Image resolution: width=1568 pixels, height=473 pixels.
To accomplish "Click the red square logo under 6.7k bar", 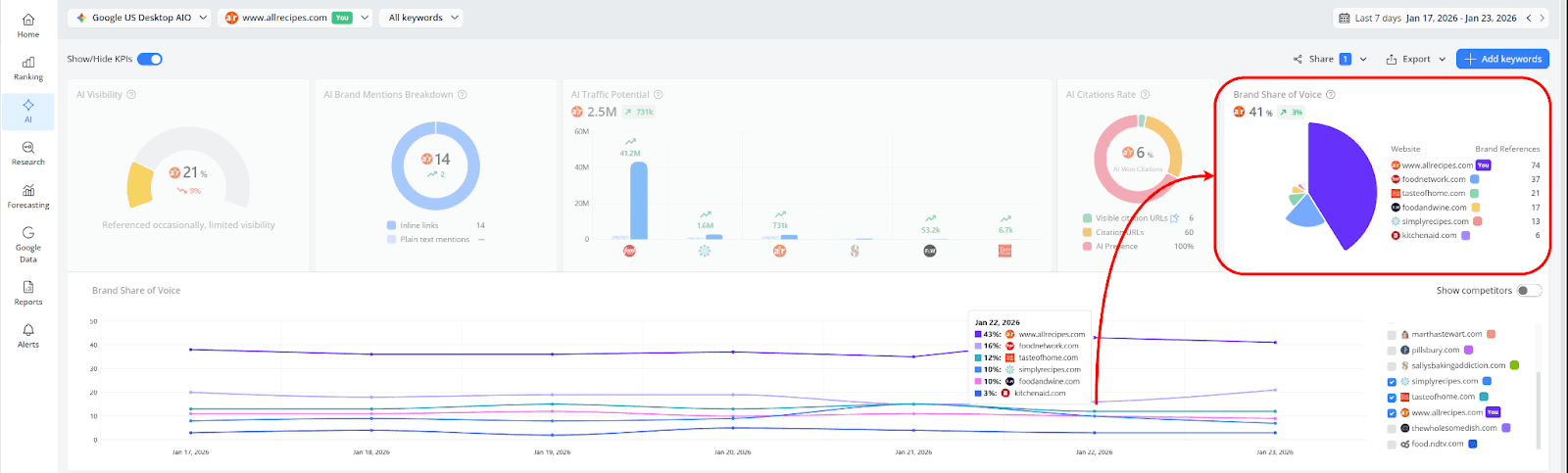I will pos(1004,251).
